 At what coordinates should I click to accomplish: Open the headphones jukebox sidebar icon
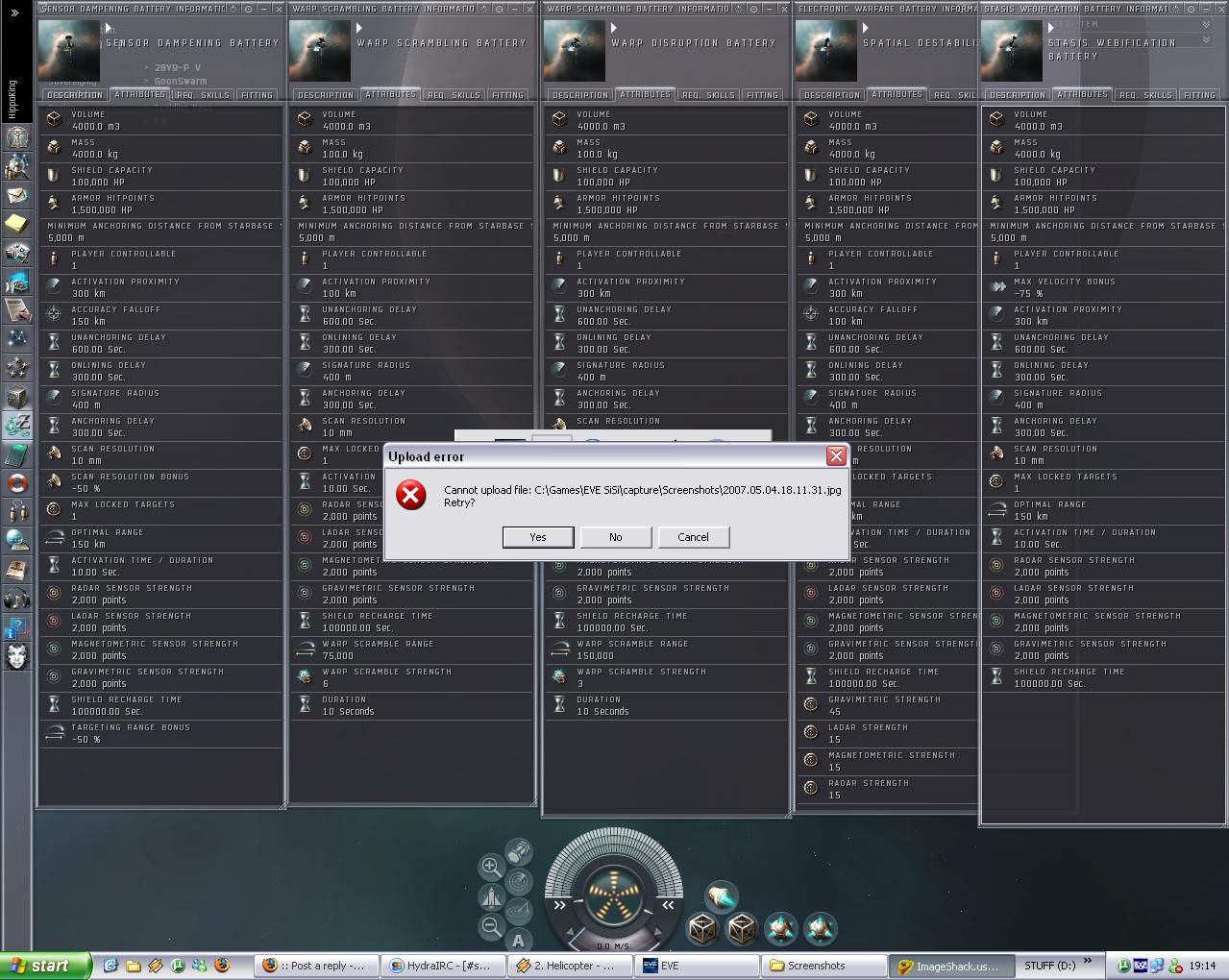coord(16,599)
